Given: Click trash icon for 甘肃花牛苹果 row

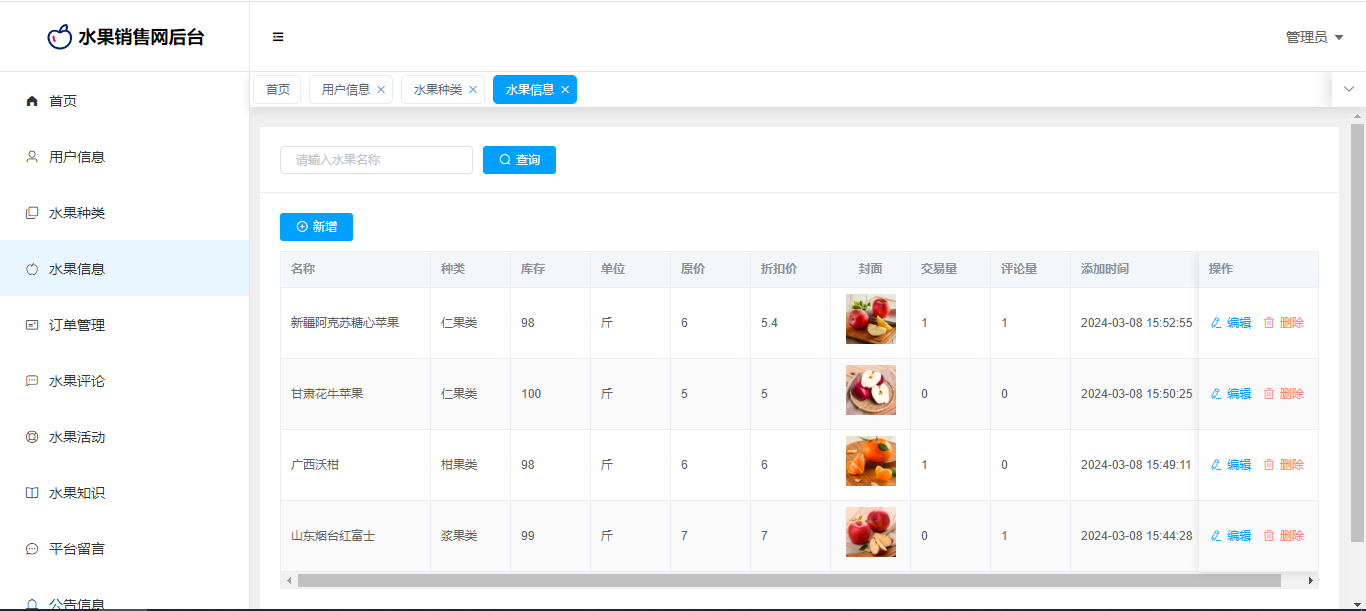Looking at the screenshot, I should click(x=1269, y=394).
